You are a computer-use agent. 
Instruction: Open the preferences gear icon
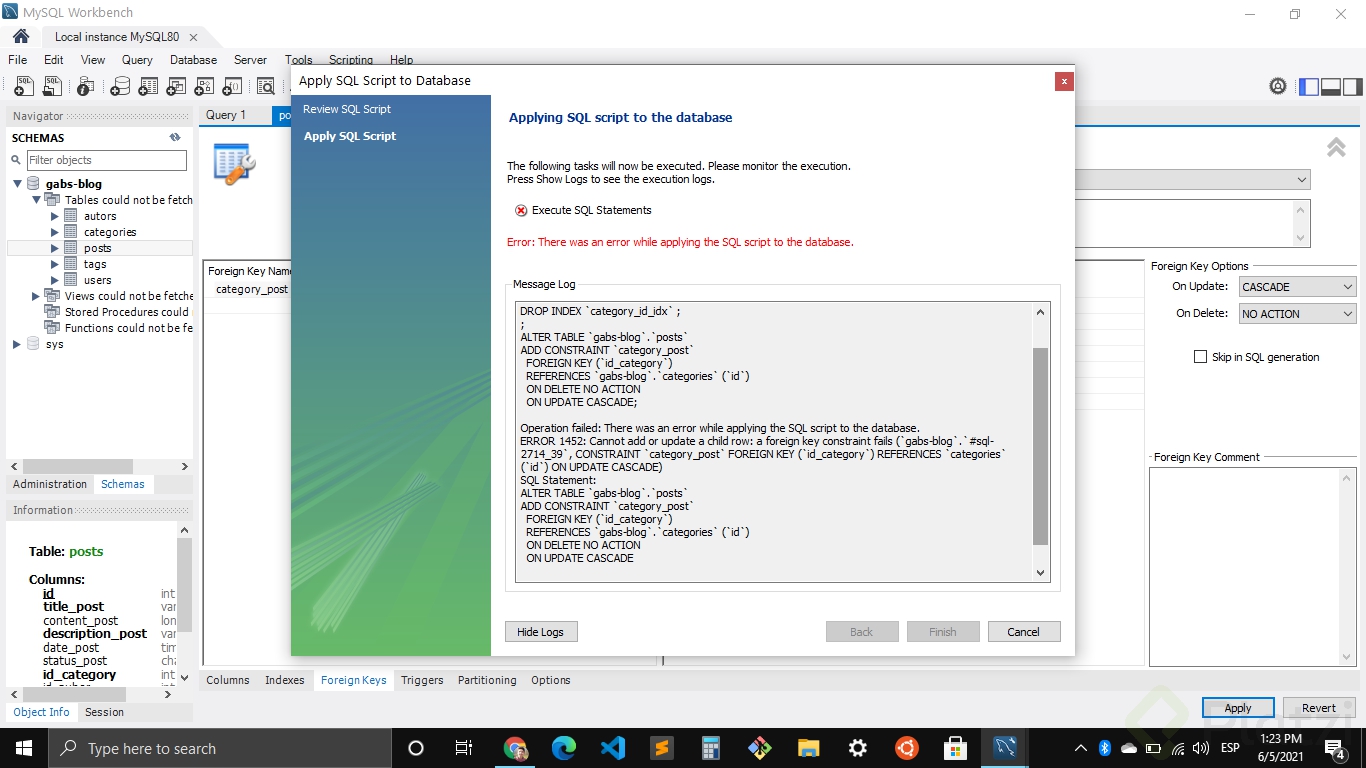click(1278, 87)
